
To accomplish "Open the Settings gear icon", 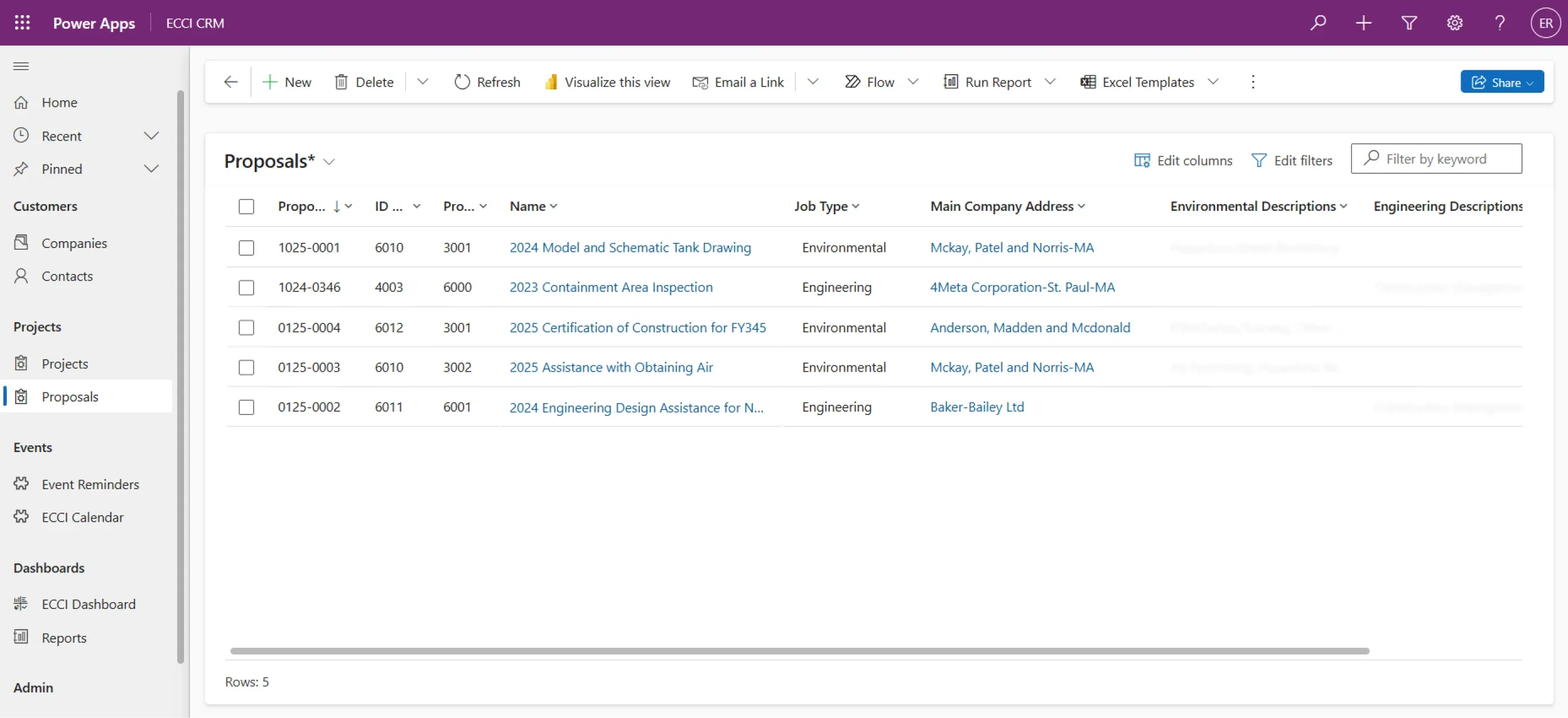I will [x=1454, y=22].
